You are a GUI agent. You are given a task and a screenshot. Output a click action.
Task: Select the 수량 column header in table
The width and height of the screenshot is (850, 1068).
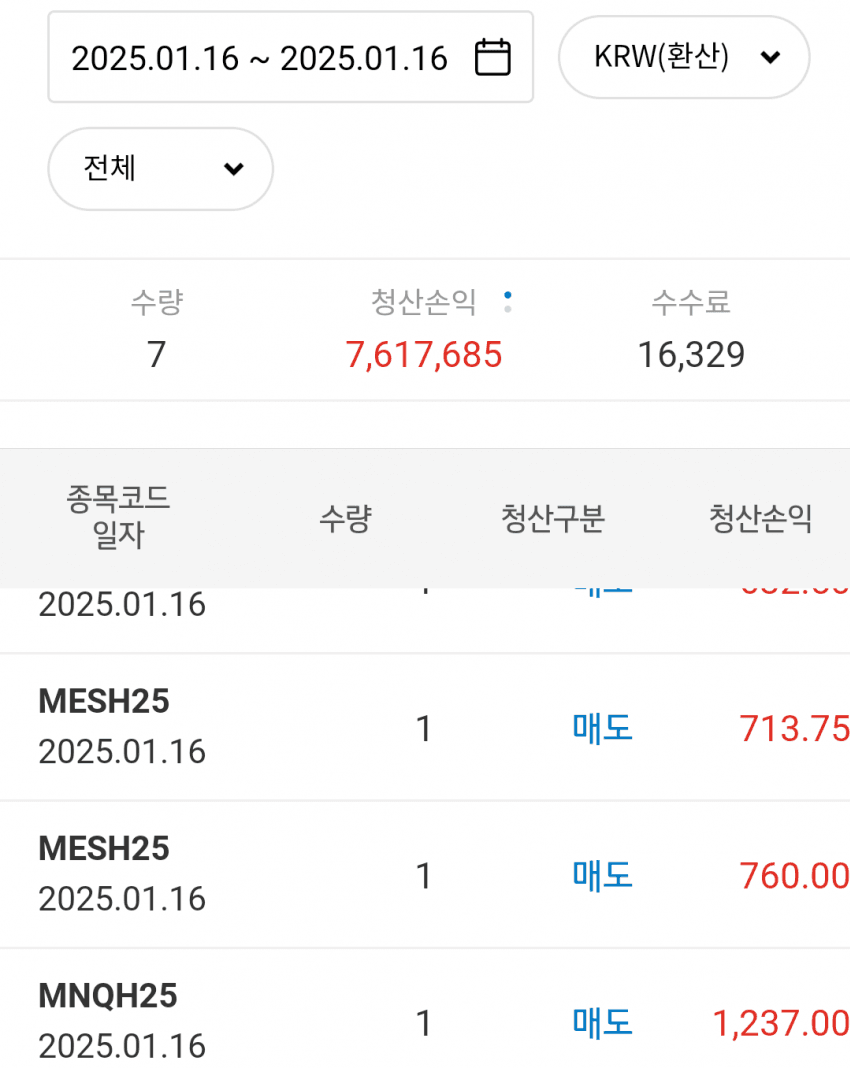pyautogui.click(x=345, y=518)
